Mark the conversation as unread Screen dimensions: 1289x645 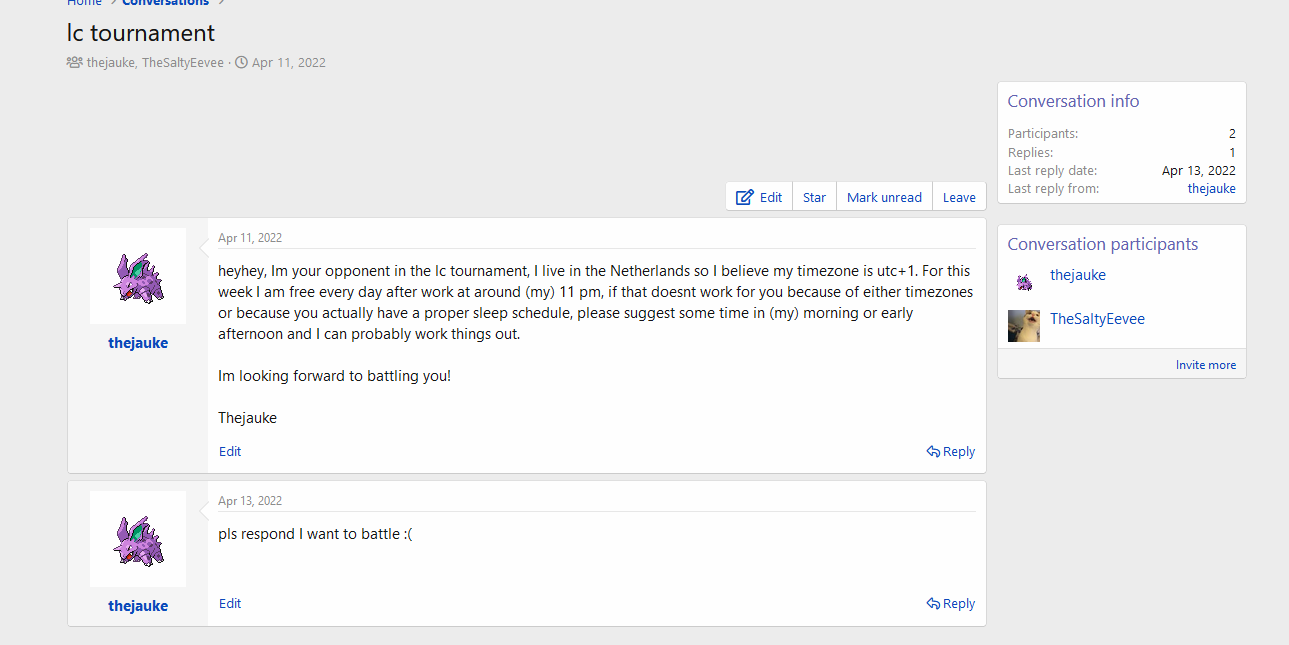coord(884,197)
